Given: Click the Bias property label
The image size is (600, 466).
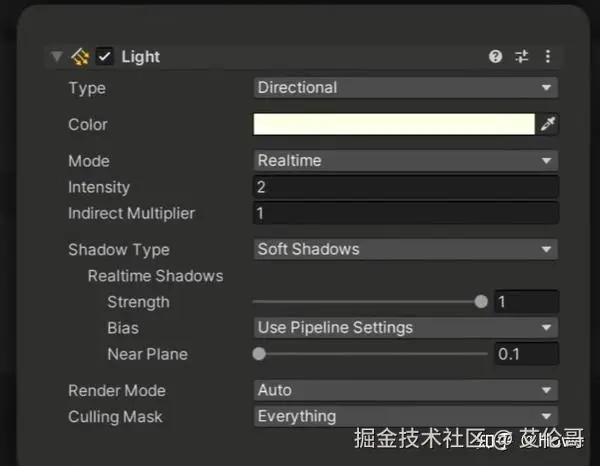Looking at the screenshot, I should (123, 328).
